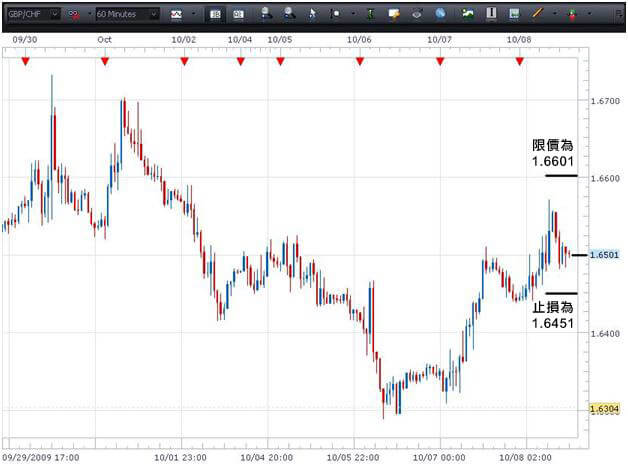The width and height of the screenshot is (628, 467).
Task: Click the limit price line at 1.6601
Action: pos(561,176)
